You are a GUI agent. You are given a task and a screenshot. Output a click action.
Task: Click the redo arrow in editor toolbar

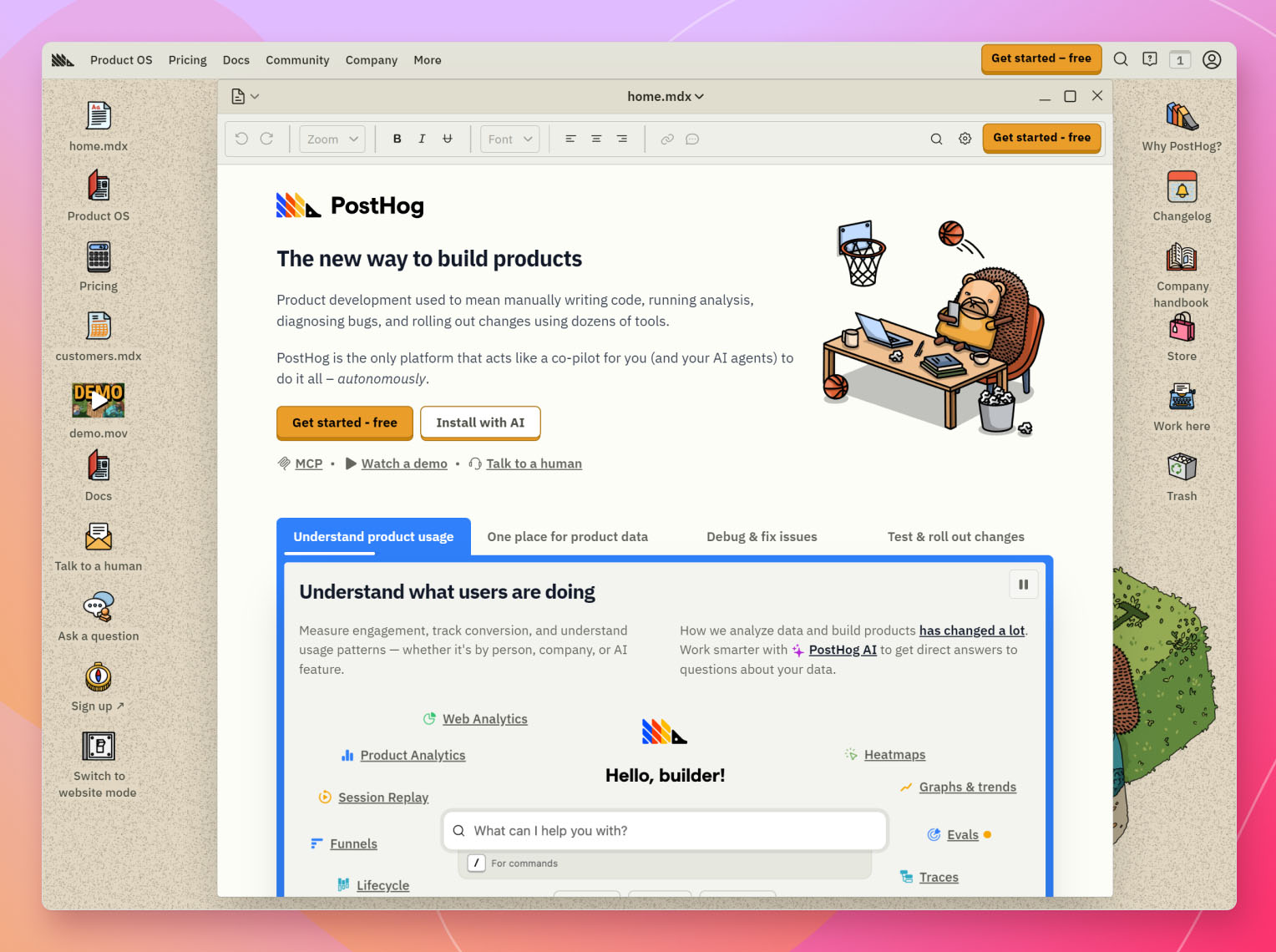click(x=266, y=139)
